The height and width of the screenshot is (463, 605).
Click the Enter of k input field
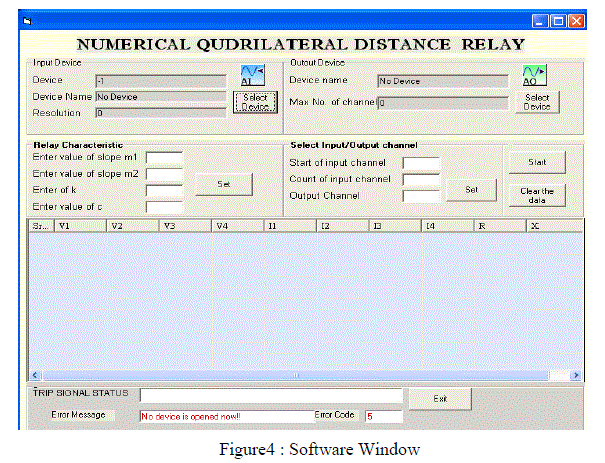coord(164,190)
